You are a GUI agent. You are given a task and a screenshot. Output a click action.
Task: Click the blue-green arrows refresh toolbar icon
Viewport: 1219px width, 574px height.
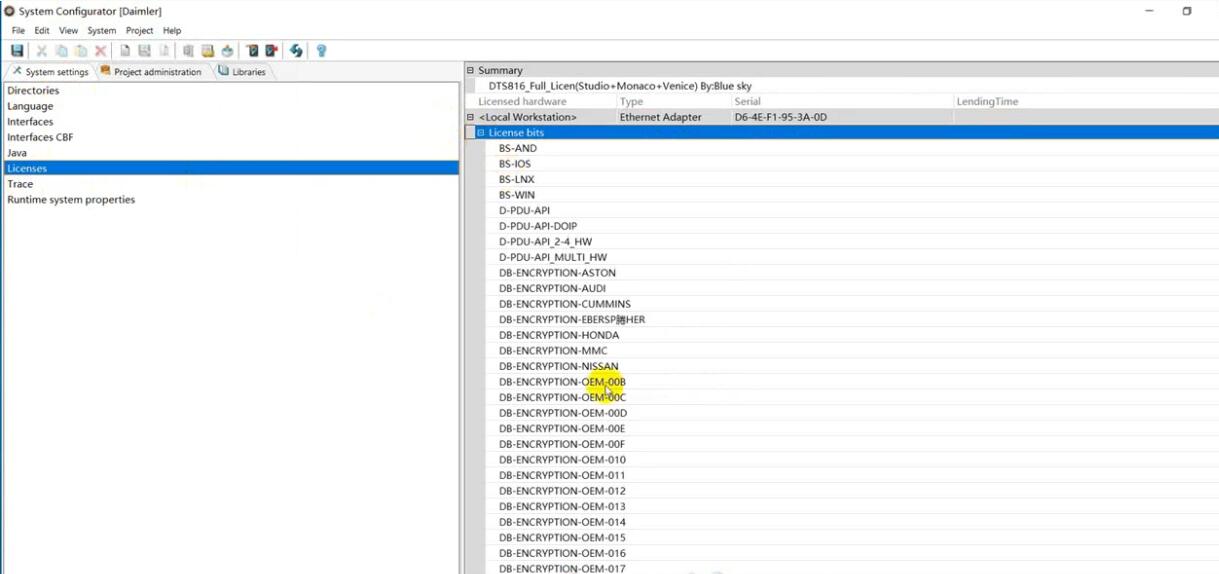click(x=296, y=51)
